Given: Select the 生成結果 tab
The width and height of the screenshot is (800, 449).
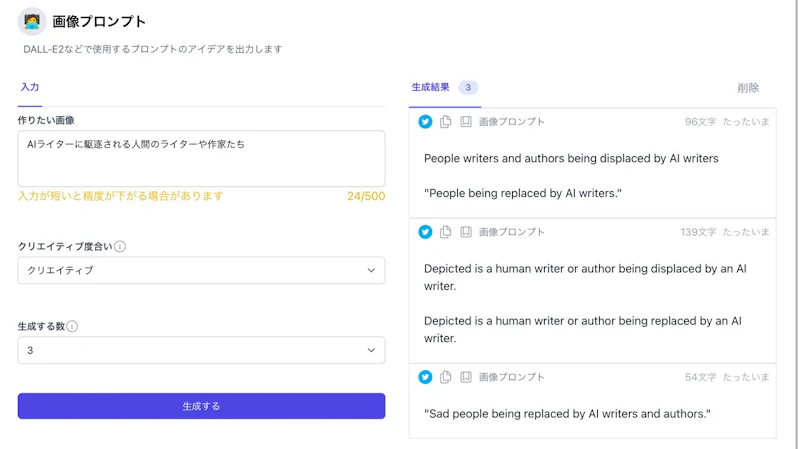Looking at the screenshot, I should tap(431, 88).
